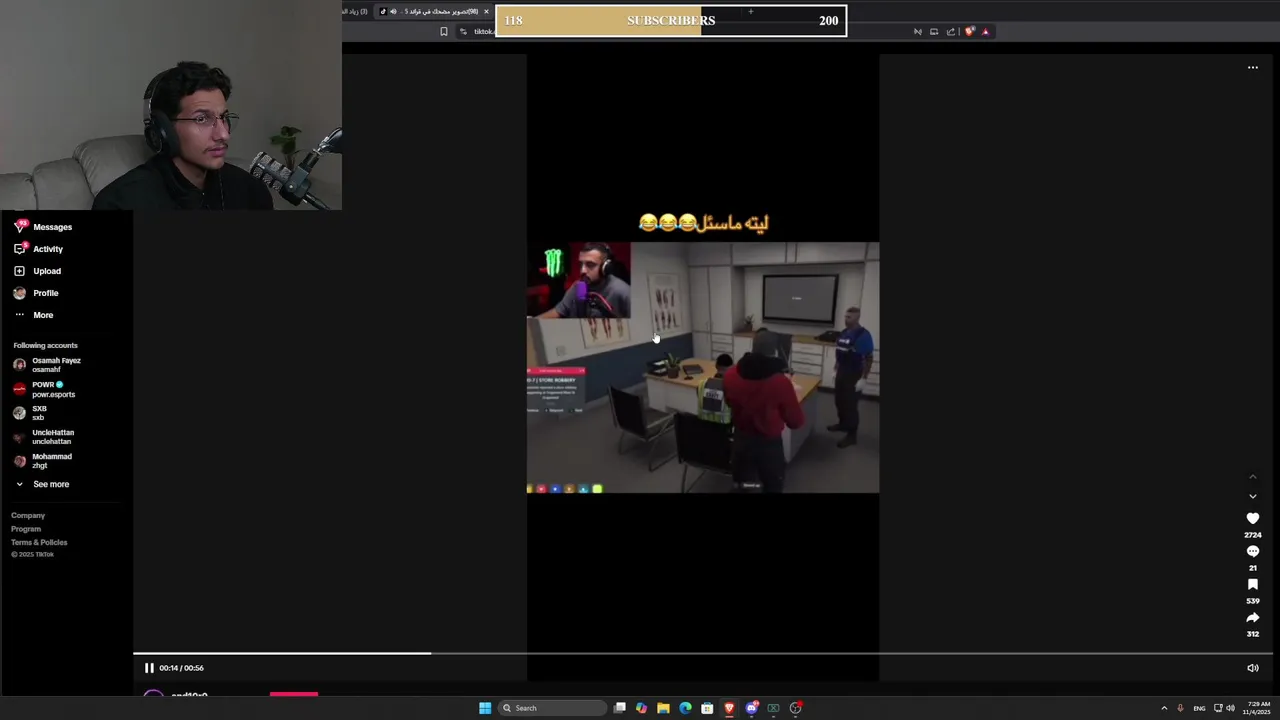This screenshot has height=720, width=1280.
Task: Open SXB followed account
Action: [30, 413]
